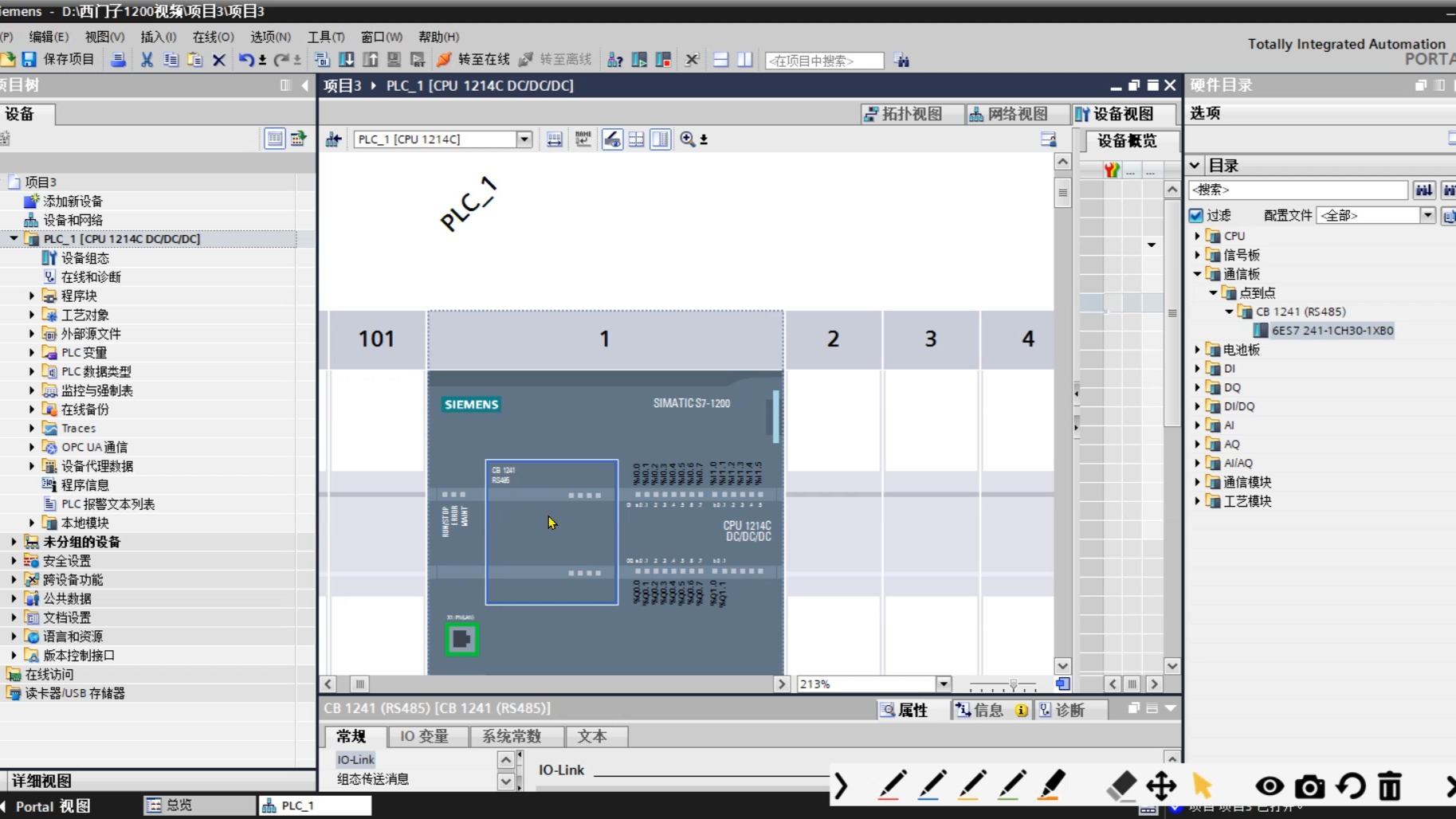This screenshot has width=1456, height=819.
Task: Expand the PLC 变量 tree node
Action: point(32,352)
